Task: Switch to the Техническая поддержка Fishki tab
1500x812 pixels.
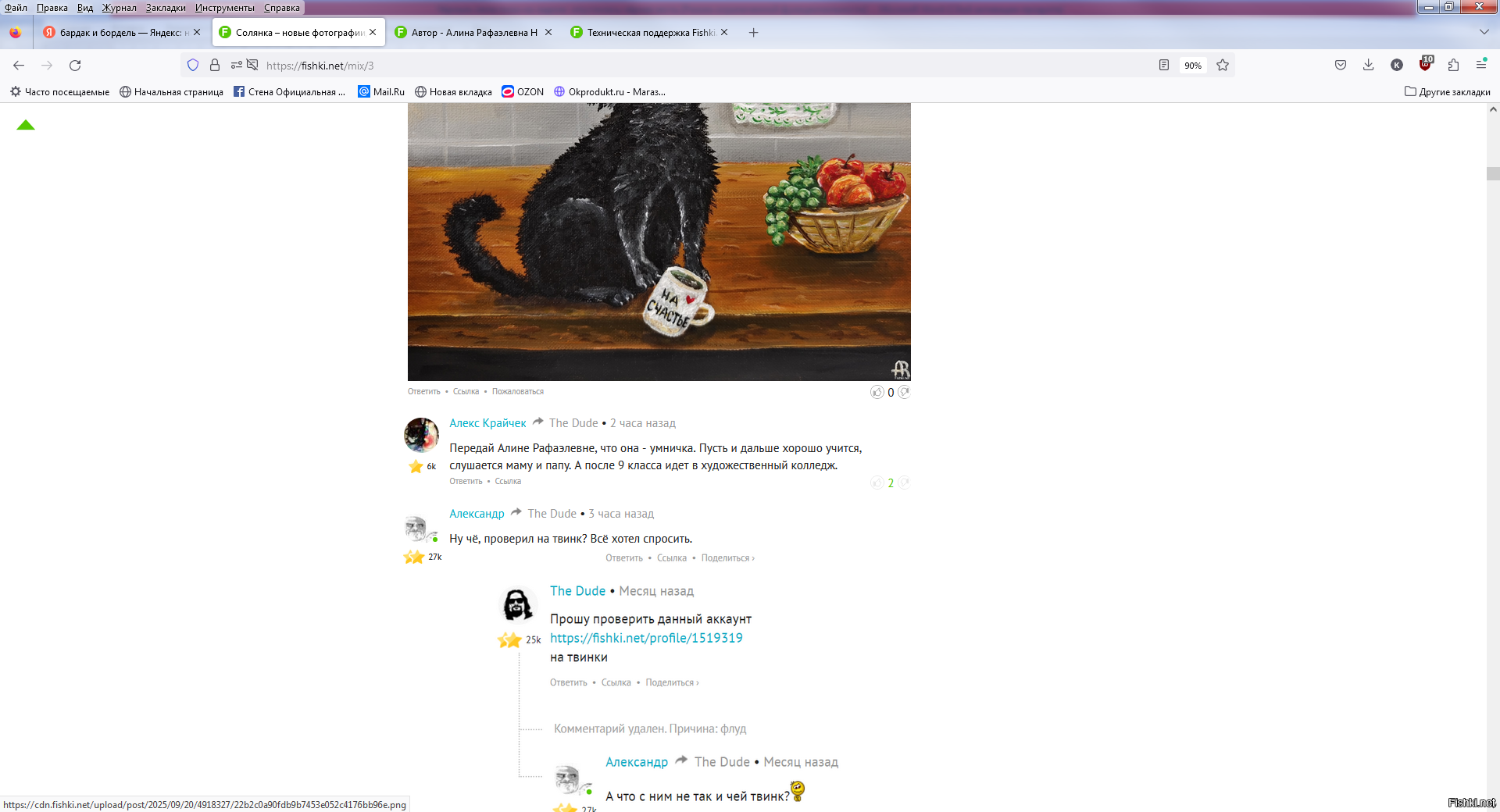Action: click(x=650, y=33)
